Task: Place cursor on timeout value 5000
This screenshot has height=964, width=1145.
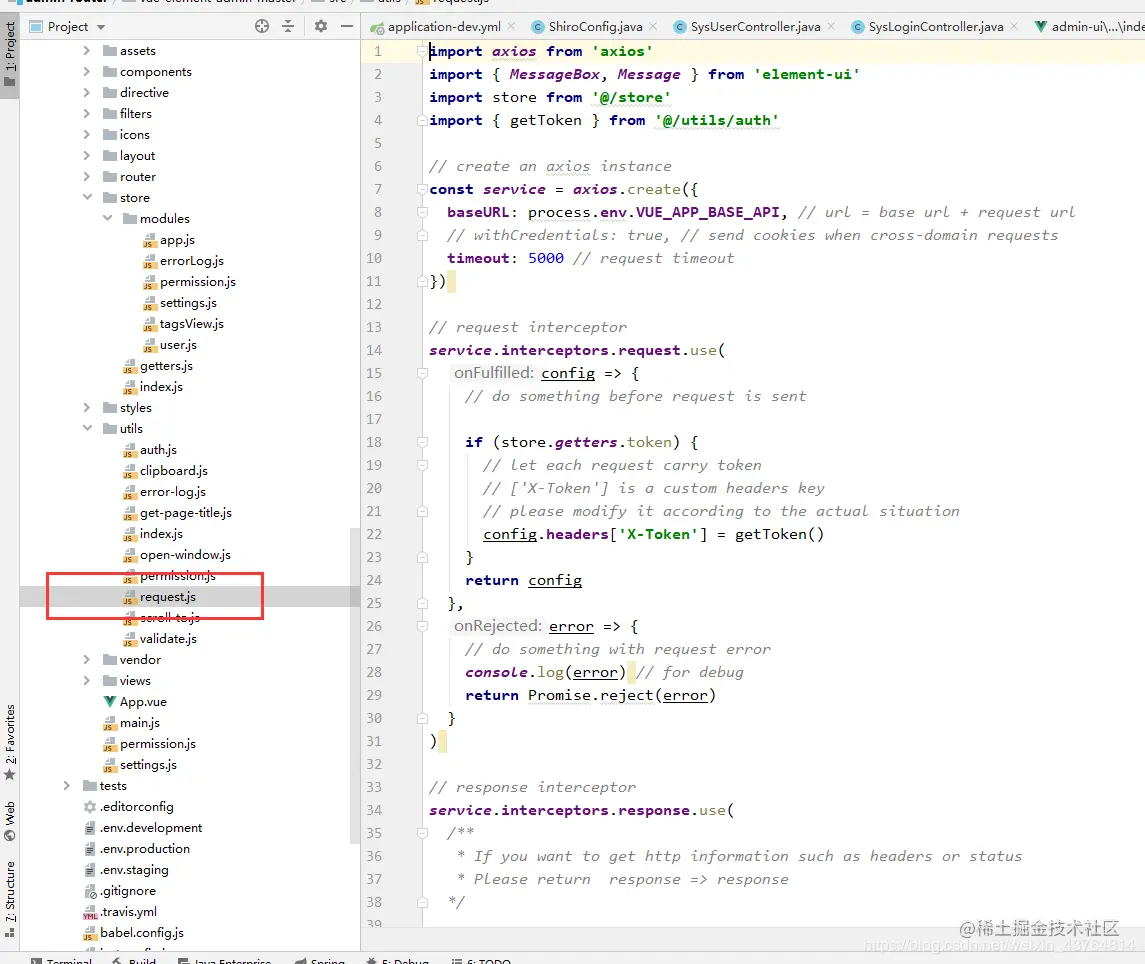Action: pos(545,258)
